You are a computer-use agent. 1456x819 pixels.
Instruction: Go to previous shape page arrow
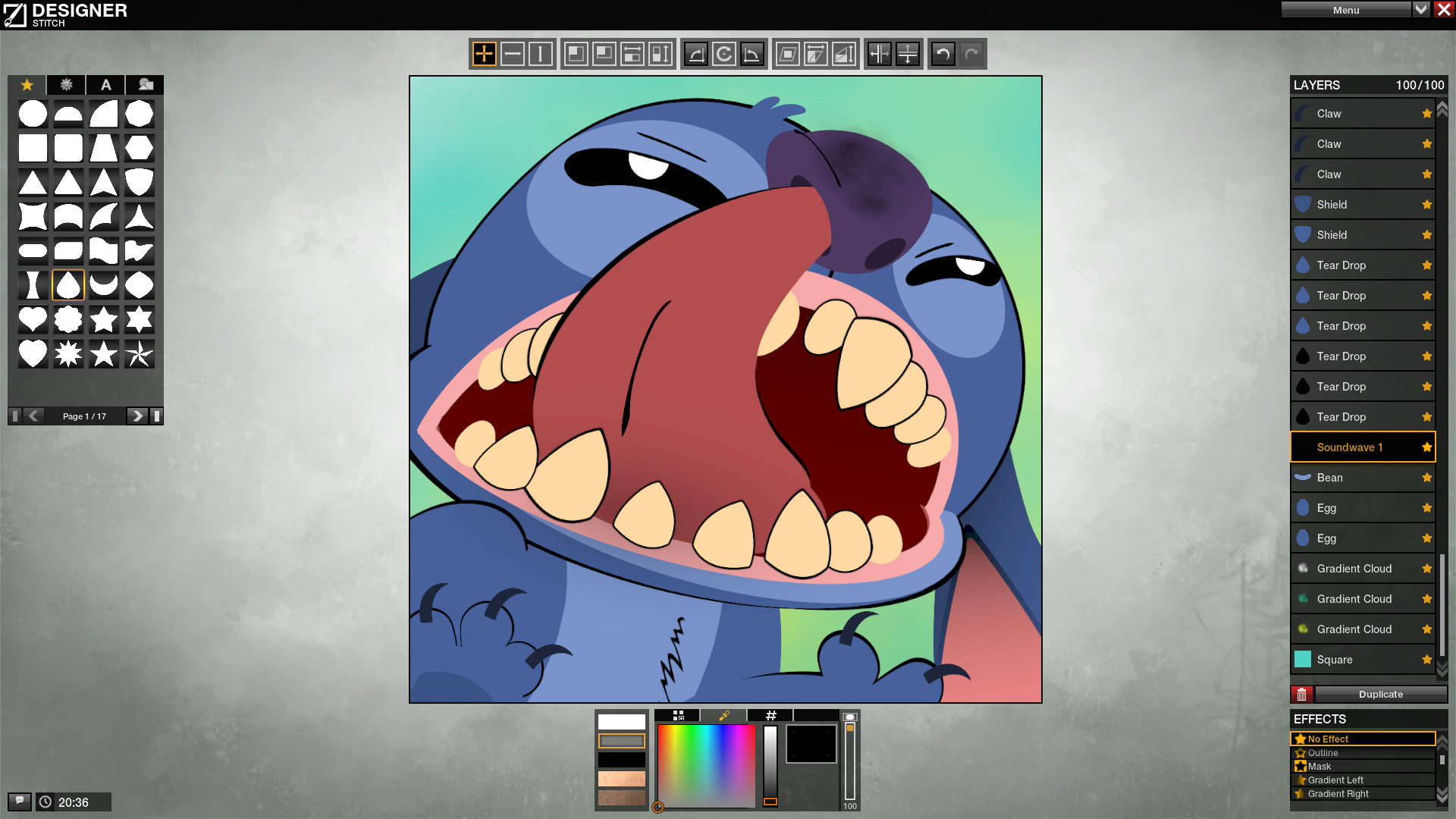coord(33,416)
